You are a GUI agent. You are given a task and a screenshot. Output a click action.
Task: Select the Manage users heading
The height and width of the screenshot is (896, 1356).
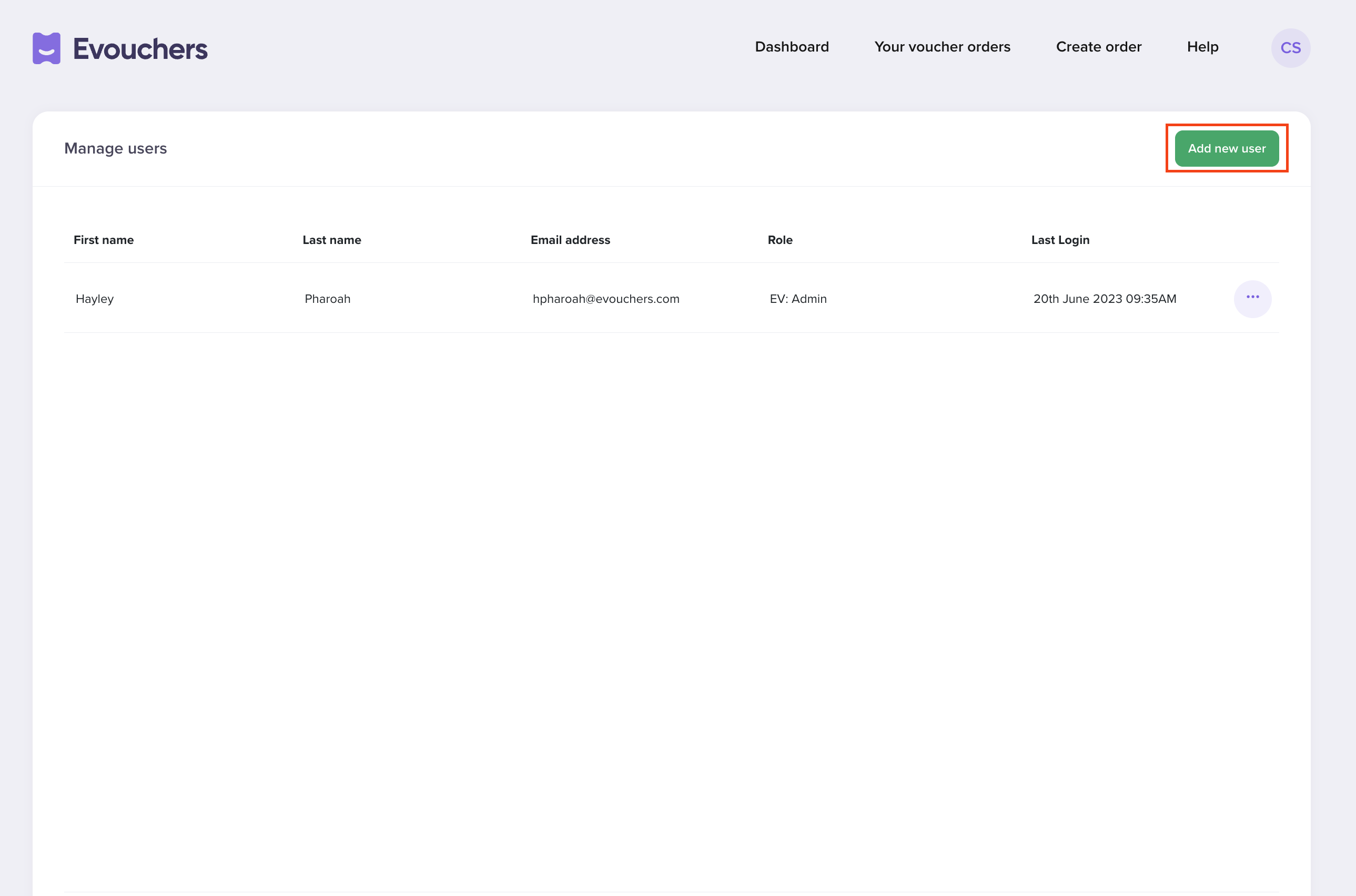pyautogui.click(x=115, y=148)
